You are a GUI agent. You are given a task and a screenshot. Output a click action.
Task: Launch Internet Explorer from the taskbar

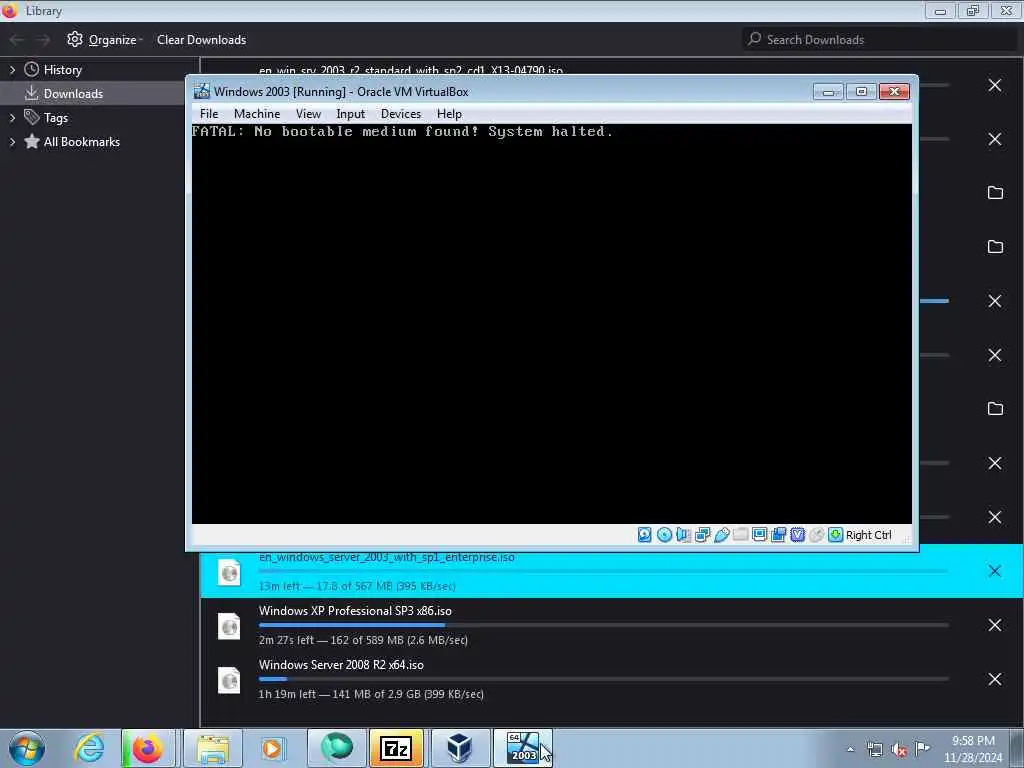89,748
